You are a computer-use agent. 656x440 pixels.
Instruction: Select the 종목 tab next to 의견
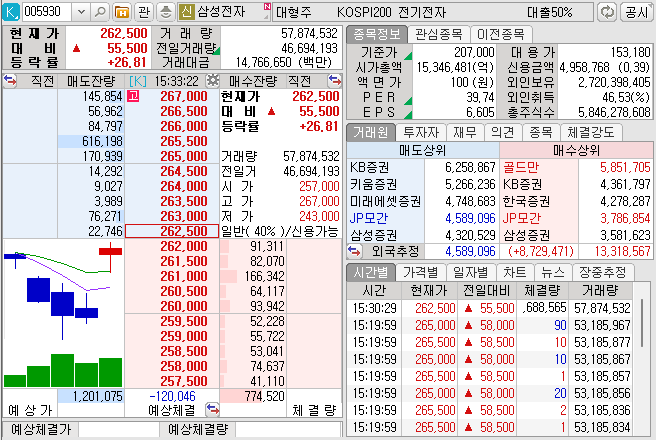tap(541, 133)
